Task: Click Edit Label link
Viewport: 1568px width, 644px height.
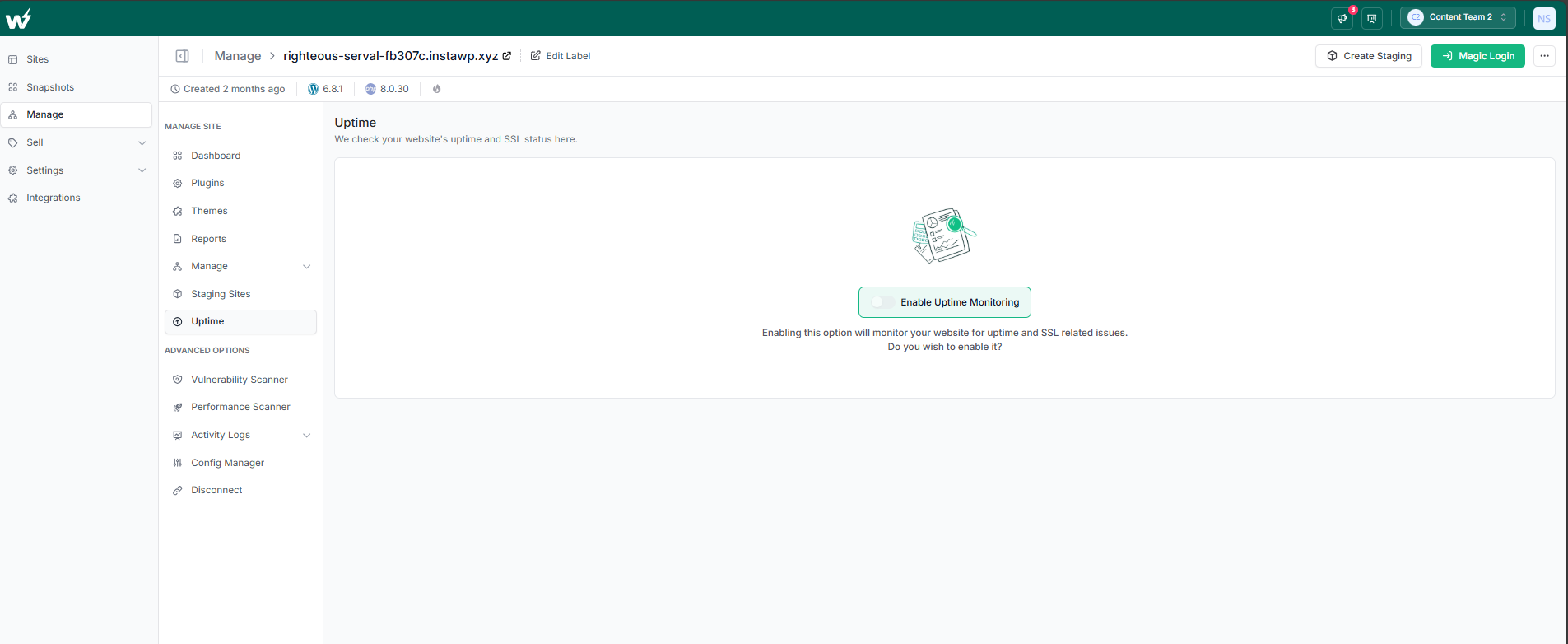Action: click(561, 56)
